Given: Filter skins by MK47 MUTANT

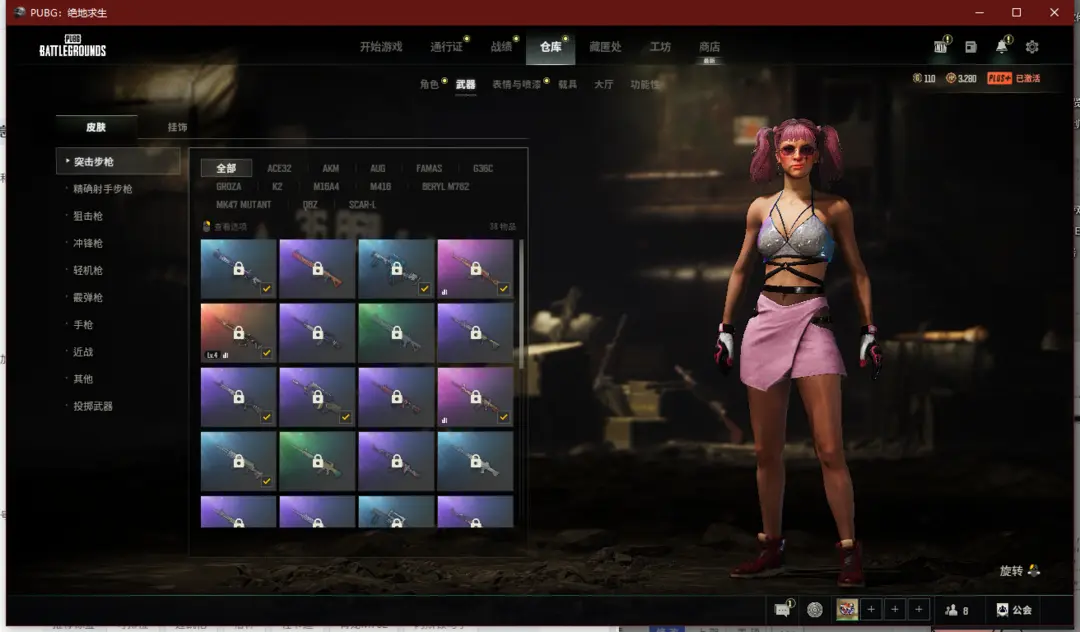Looking at the screenshot, I should pos(244,204).
